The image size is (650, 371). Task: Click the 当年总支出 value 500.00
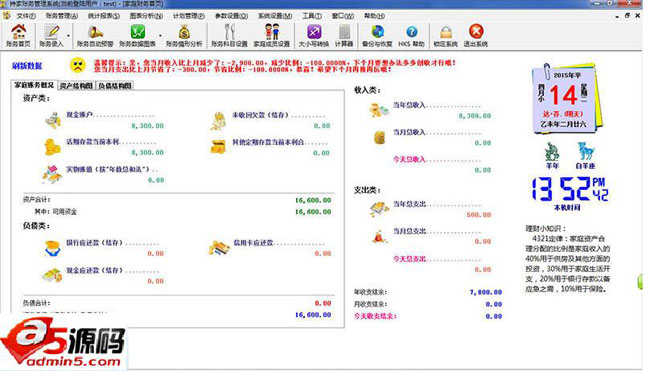coord(478,215)
